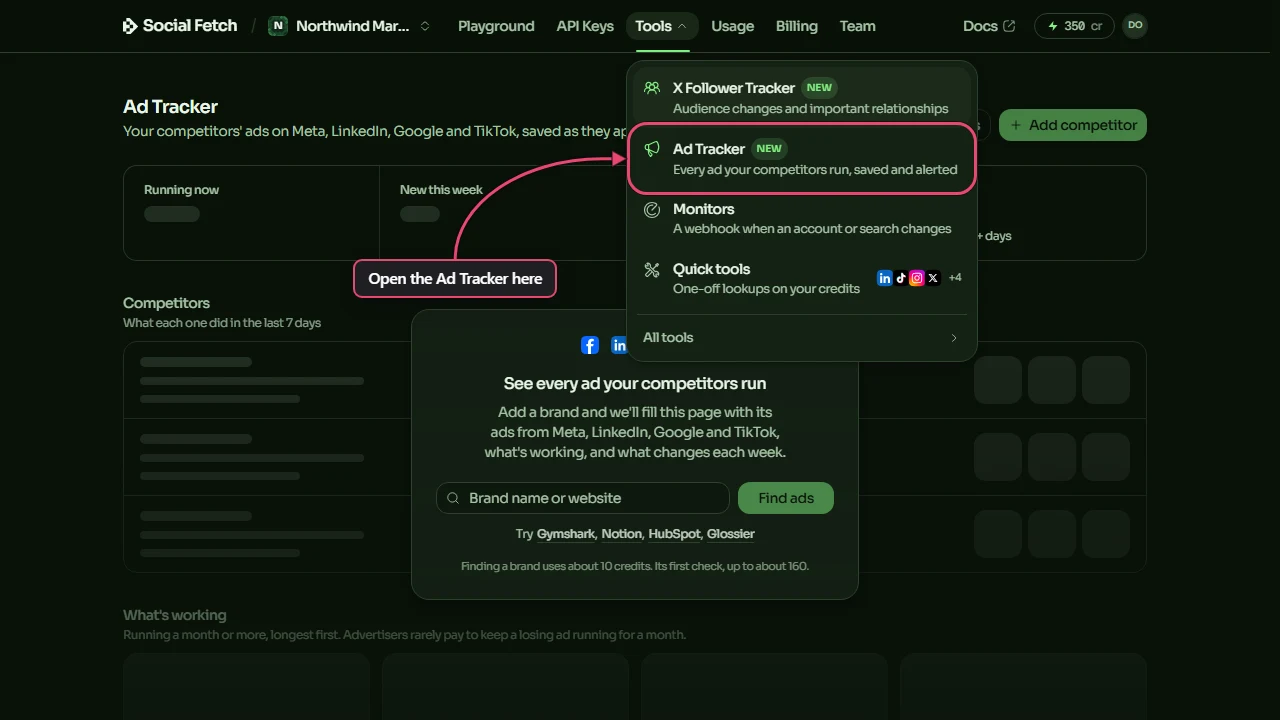1280x720 pixels.
Task: Open the Monitors menu item
Action: (802, 218)
